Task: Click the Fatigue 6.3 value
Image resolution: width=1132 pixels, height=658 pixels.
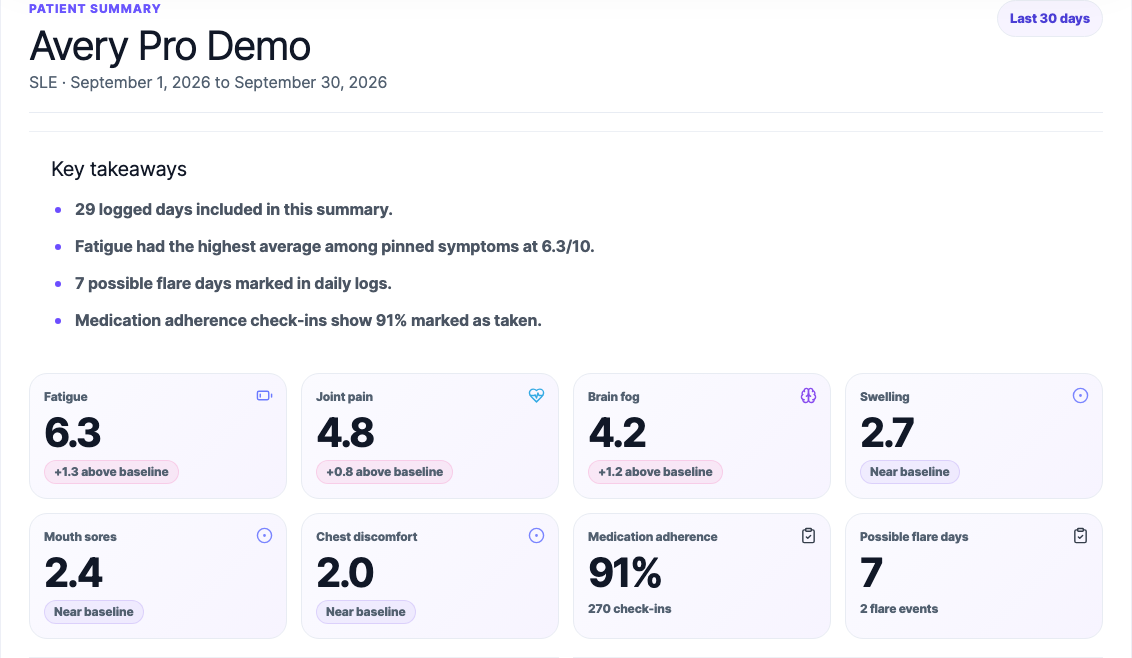Action: click(x=72, y=433)
